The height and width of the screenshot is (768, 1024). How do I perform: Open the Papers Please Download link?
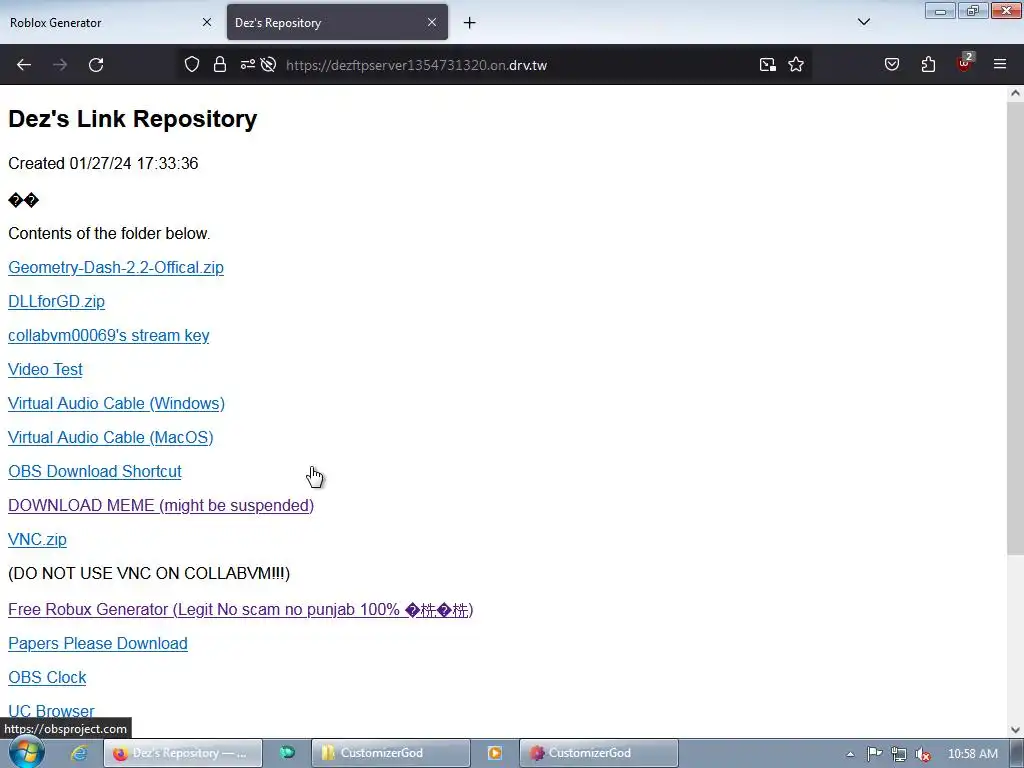pos(98,644)
